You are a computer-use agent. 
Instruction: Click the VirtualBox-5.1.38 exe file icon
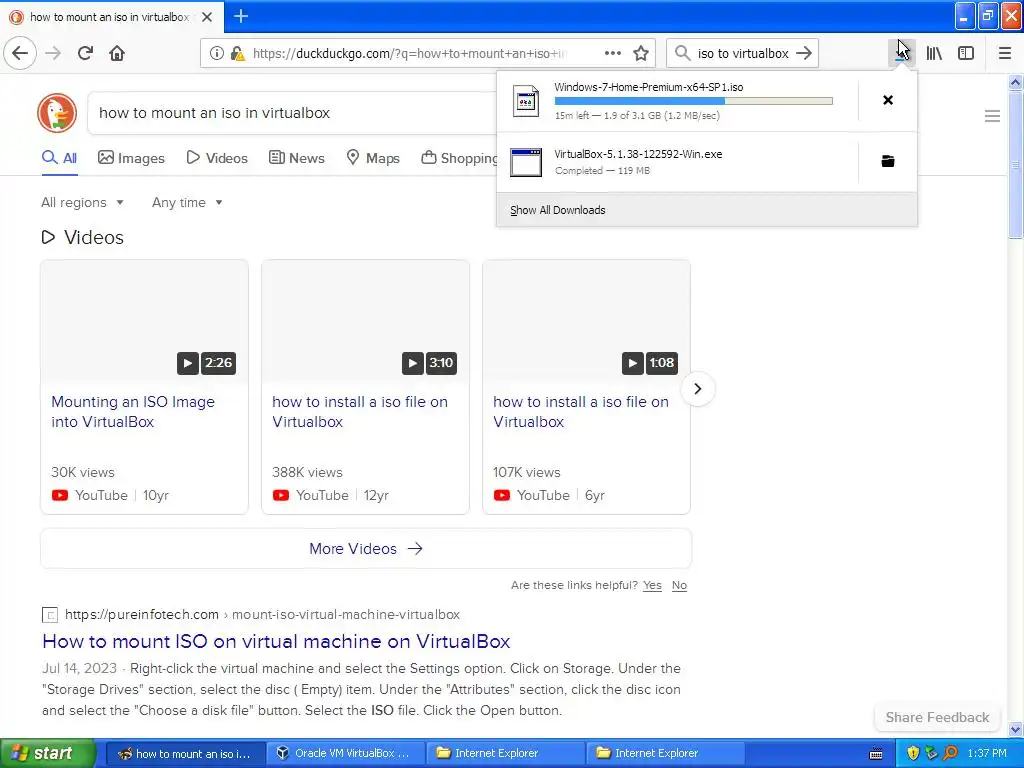tap(526, 163)
